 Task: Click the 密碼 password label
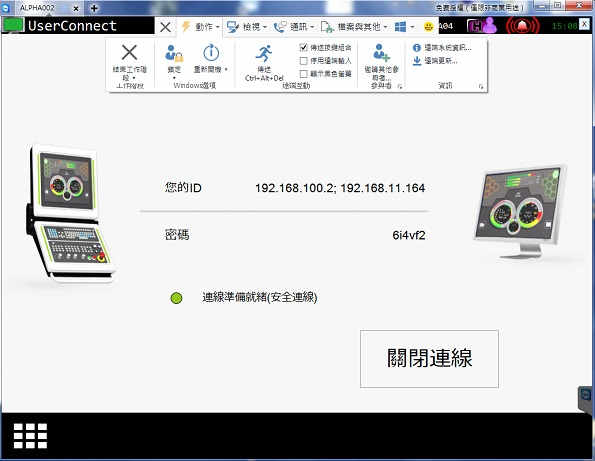pos(177,235)
